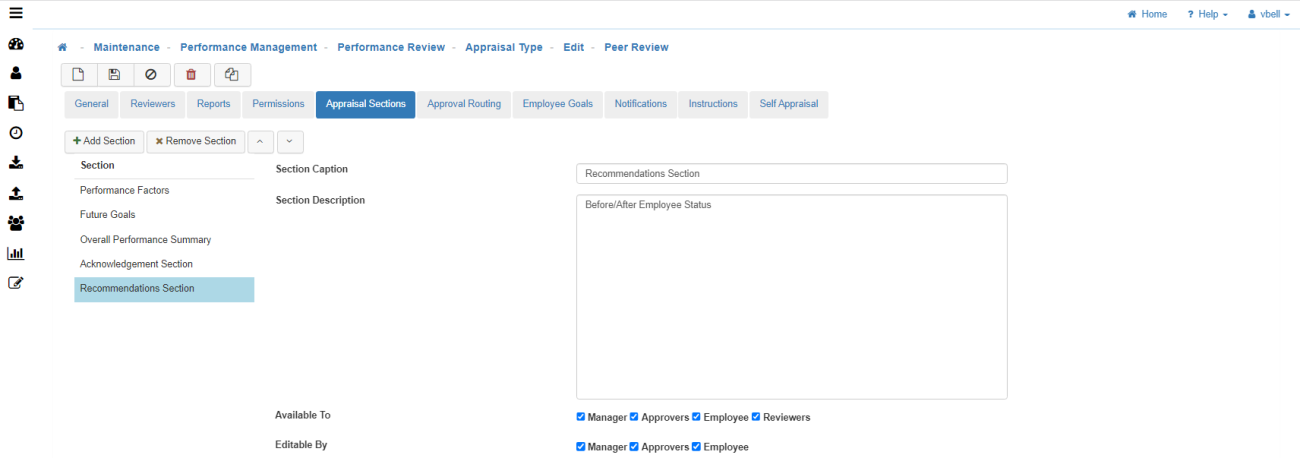Click the dashboard gauge icon in the sidebar

pos(16,44)
